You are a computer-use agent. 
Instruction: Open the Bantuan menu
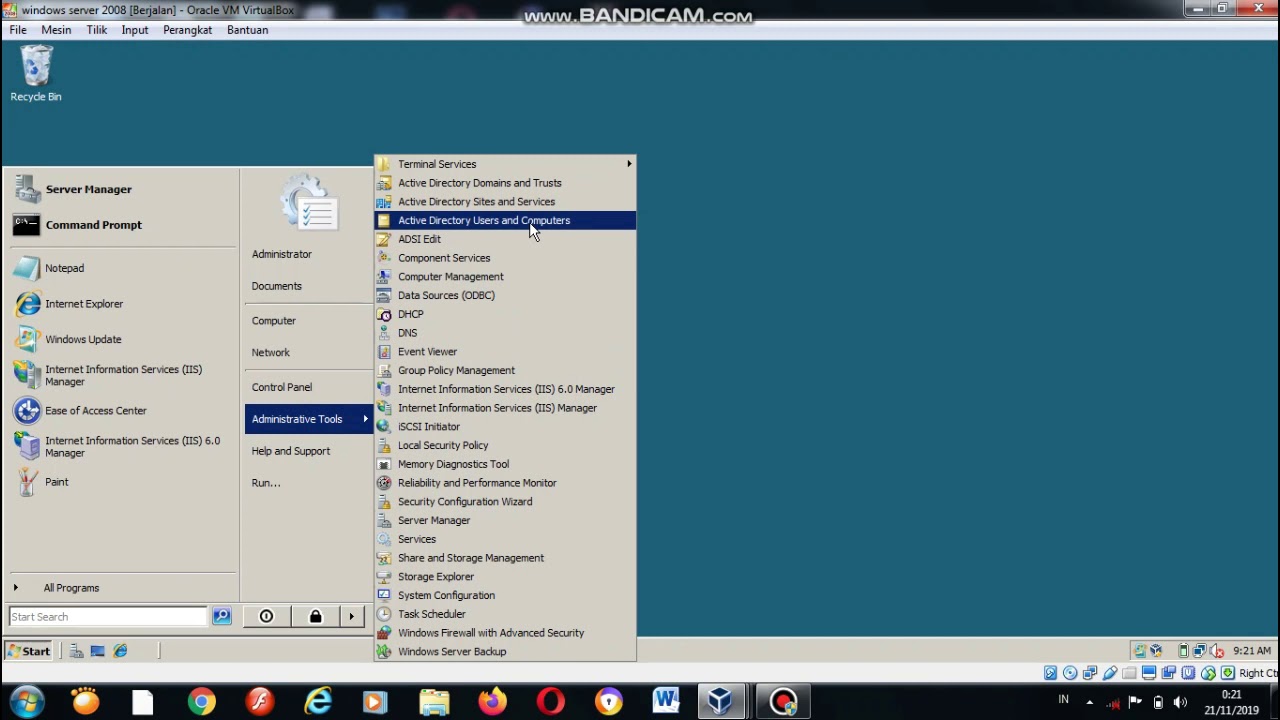coord(247,30)
